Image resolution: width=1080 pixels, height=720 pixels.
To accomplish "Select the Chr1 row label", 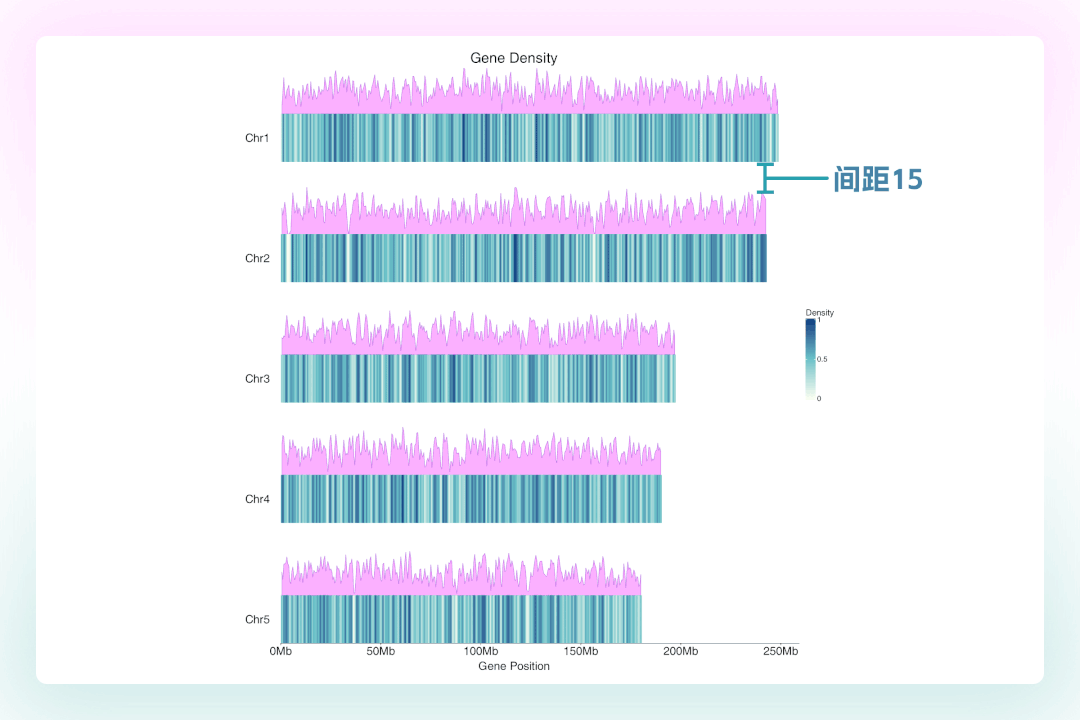I will [257, 138].
